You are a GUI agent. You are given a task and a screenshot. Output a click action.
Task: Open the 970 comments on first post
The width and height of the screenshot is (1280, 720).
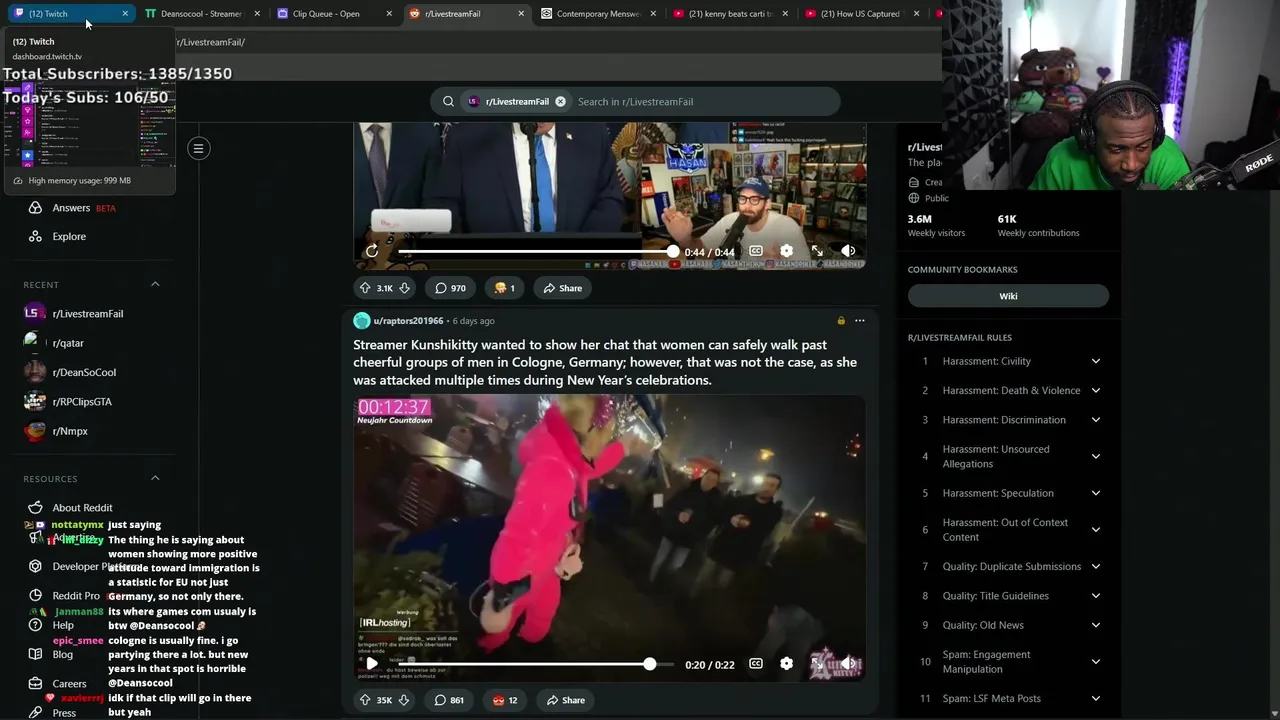[450, 288]
